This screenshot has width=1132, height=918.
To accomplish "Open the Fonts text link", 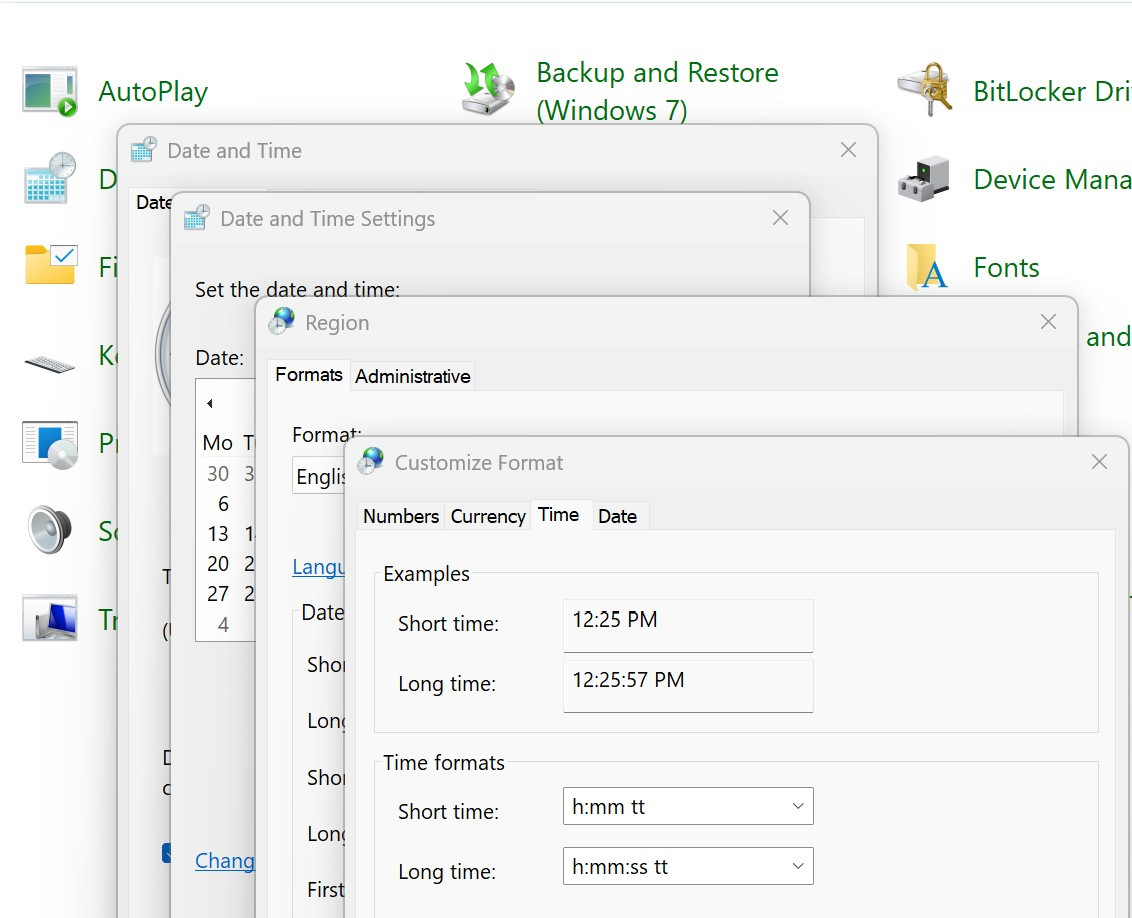I will pyautogui.click(x=1006, y=268).
